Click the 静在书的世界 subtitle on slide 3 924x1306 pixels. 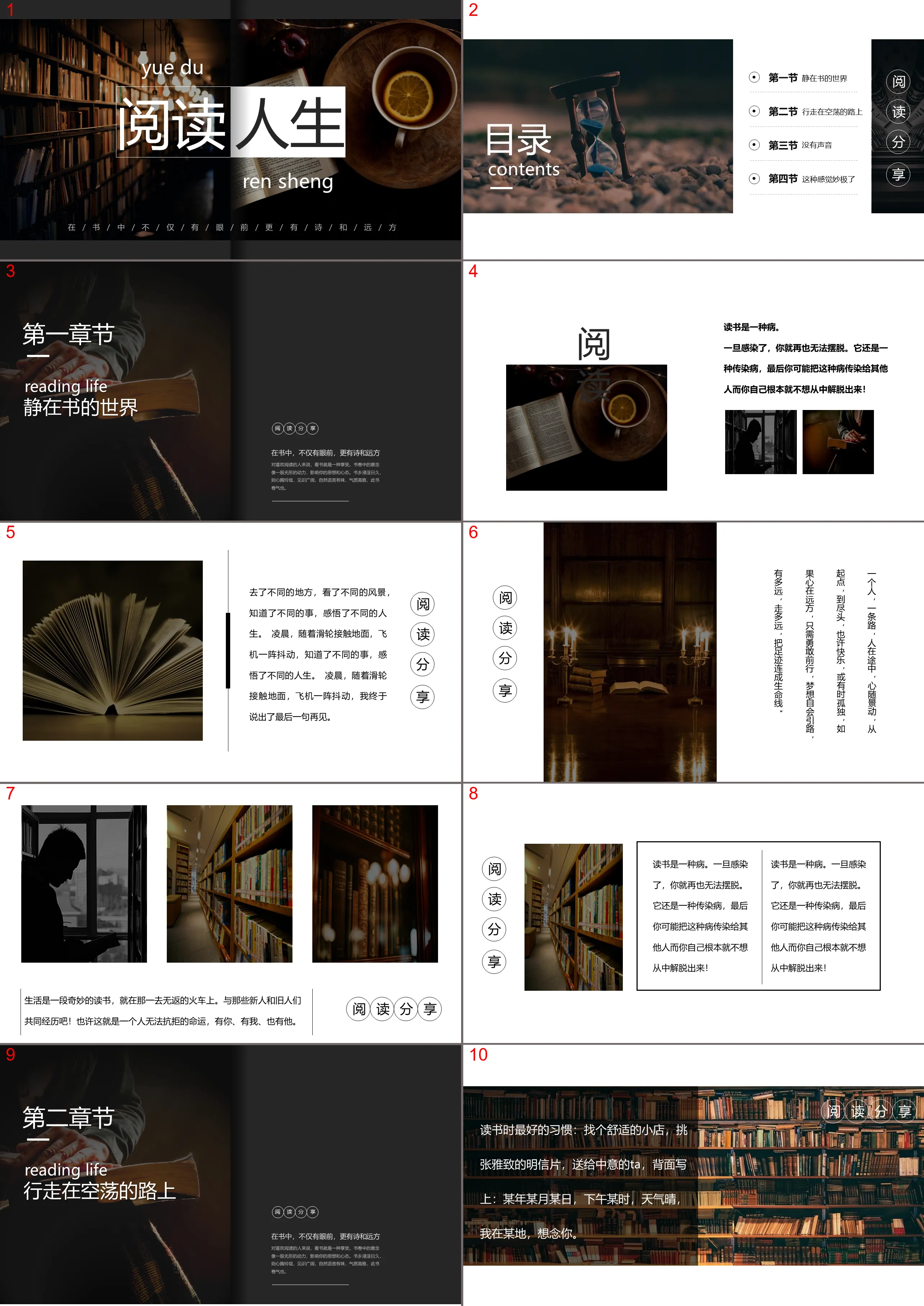[80, 407]
